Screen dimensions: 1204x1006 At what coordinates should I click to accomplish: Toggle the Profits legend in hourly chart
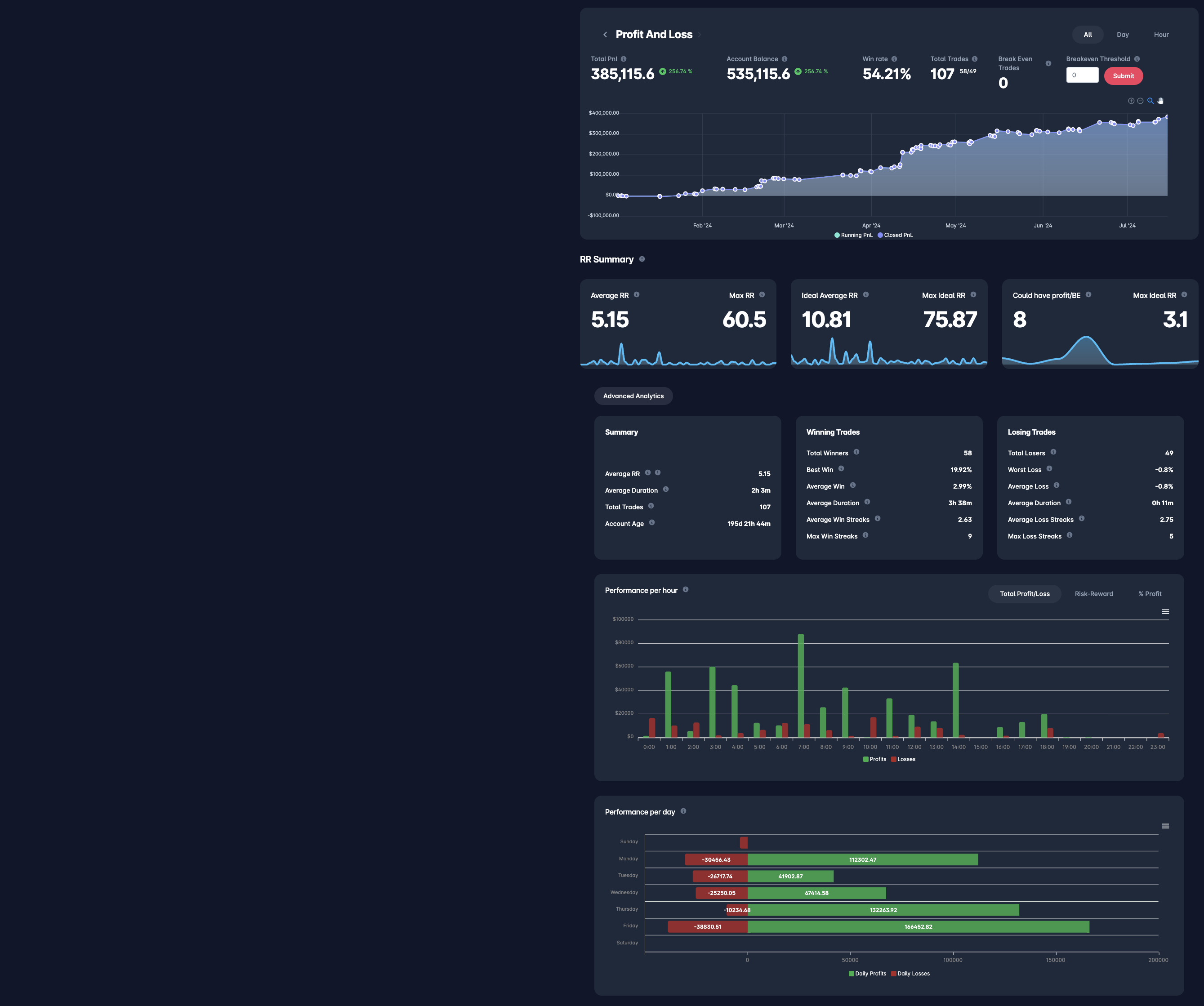[874, 760]
